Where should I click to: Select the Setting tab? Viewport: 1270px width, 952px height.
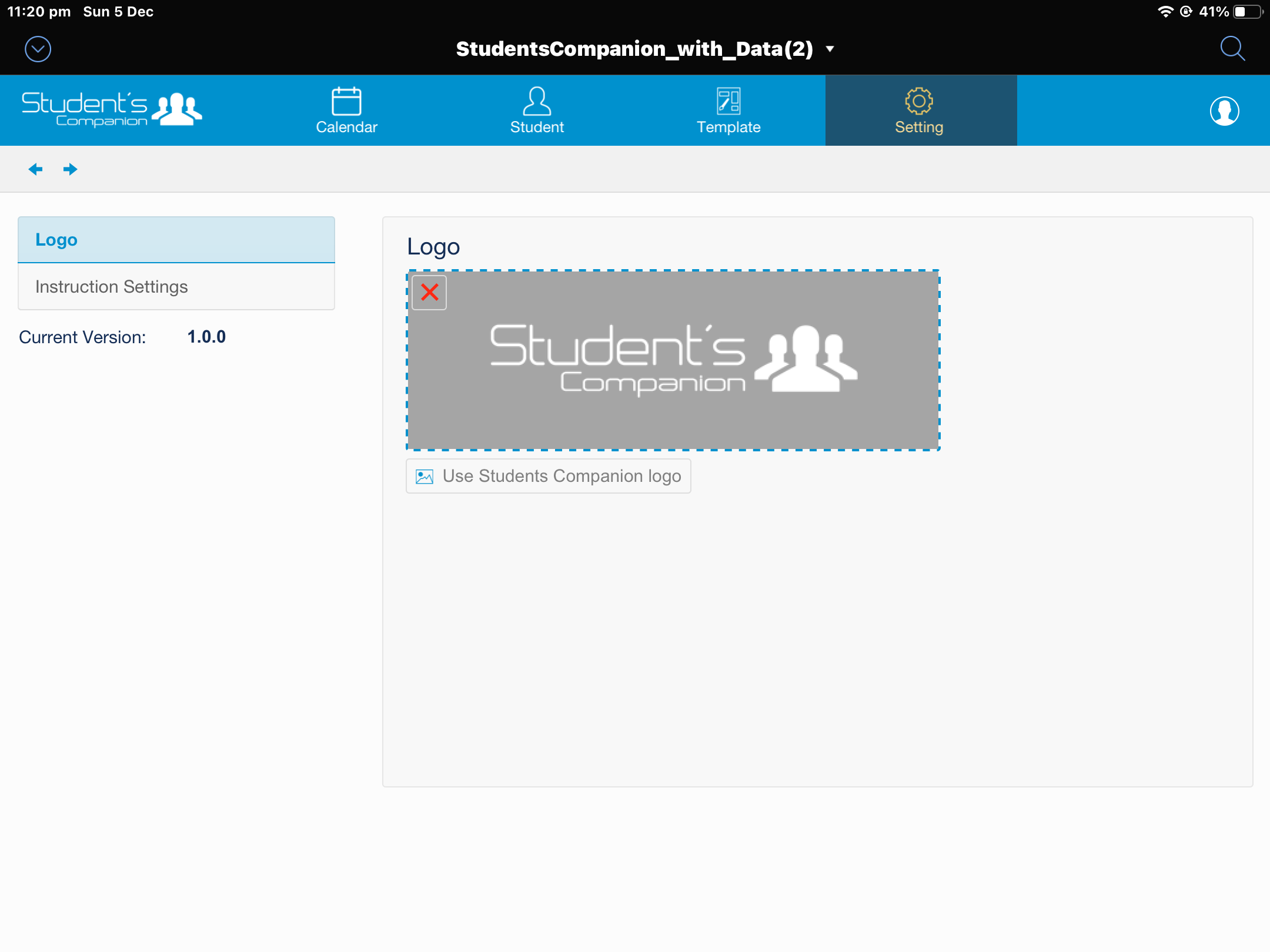(921, 110)
